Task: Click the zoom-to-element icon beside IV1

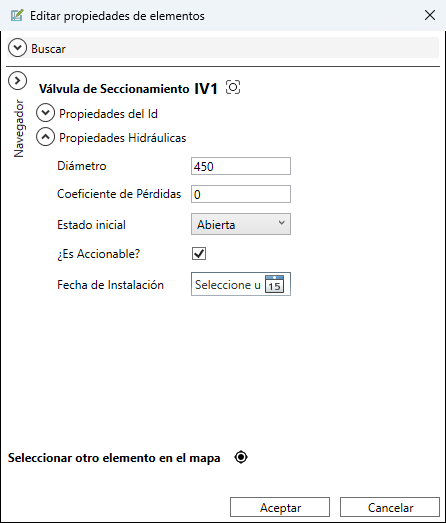Action: 233,87
